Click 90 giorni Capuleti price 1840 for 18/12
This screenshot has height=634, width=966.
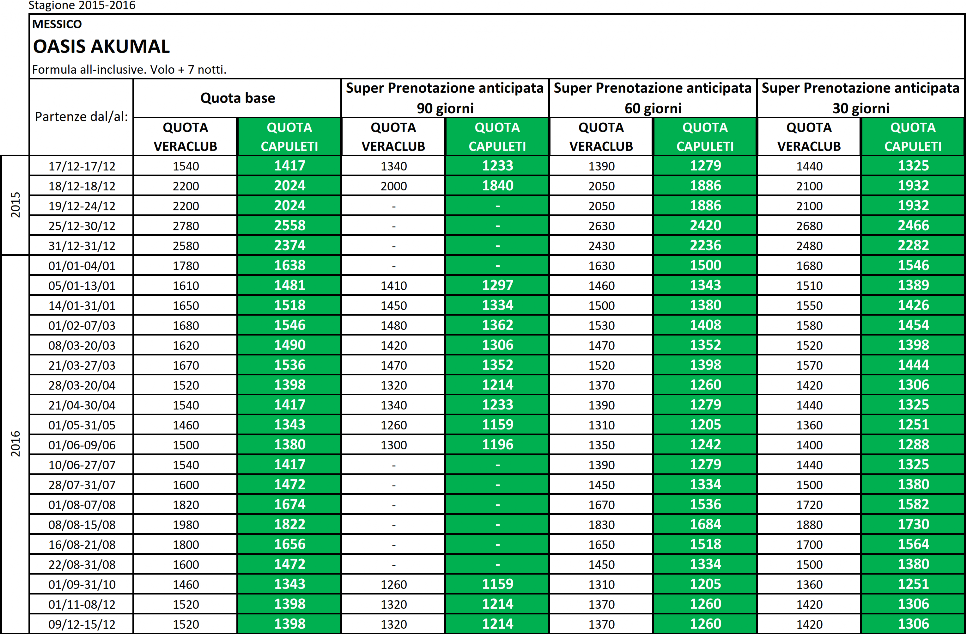497,185
